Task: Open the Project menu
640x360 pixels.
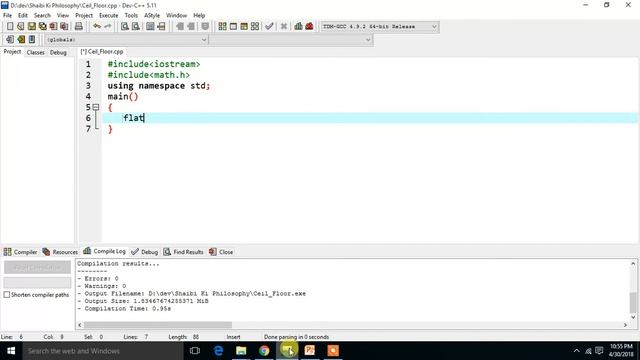Action: click(x=84, y=16)
